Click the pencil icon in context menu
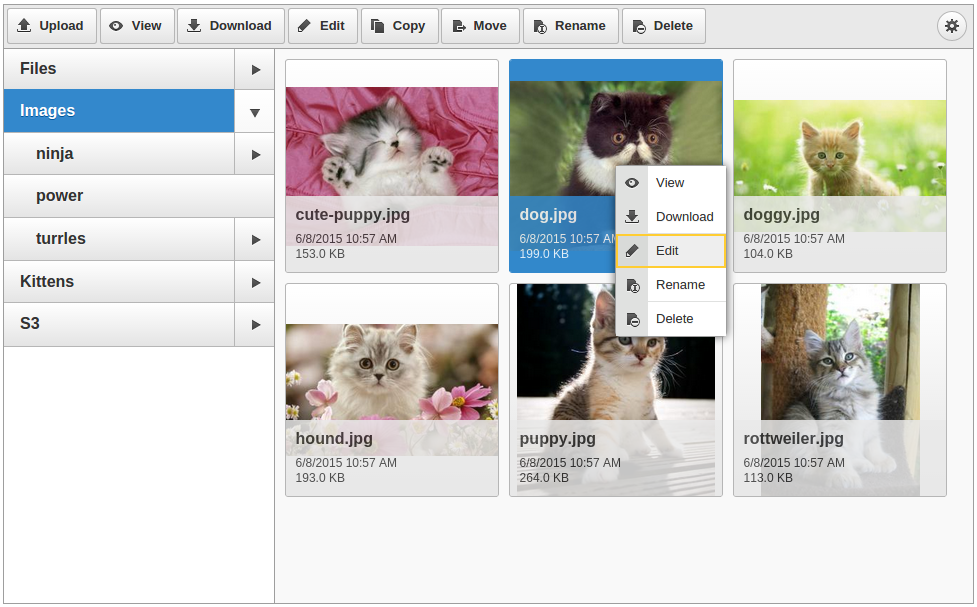Screen dimensions: 977x607 pyautogui.click(x=632, y=251)
